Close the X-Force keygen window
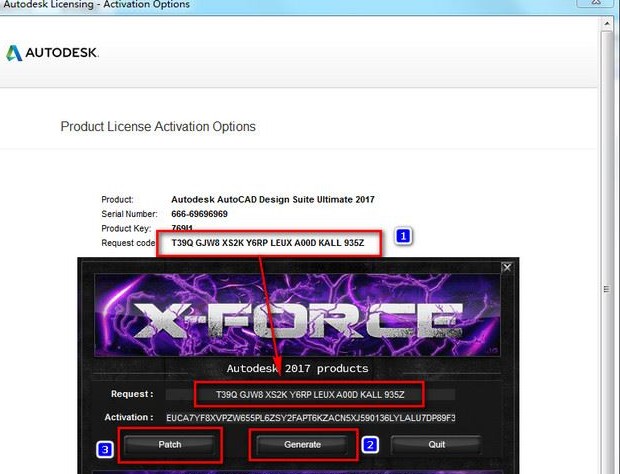 (507, 268)
